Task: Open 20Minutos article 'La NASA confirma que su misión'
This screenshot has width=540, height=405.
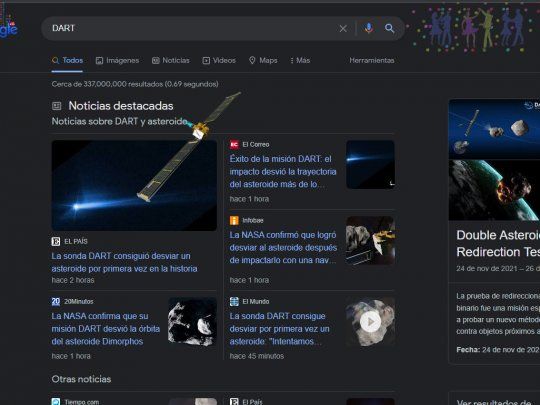Action: (106, 329)
